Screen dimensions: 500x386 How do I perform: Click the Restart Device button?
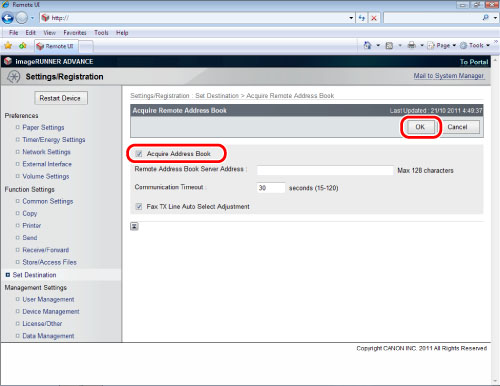pyautogui.click(x=61, y=98)
